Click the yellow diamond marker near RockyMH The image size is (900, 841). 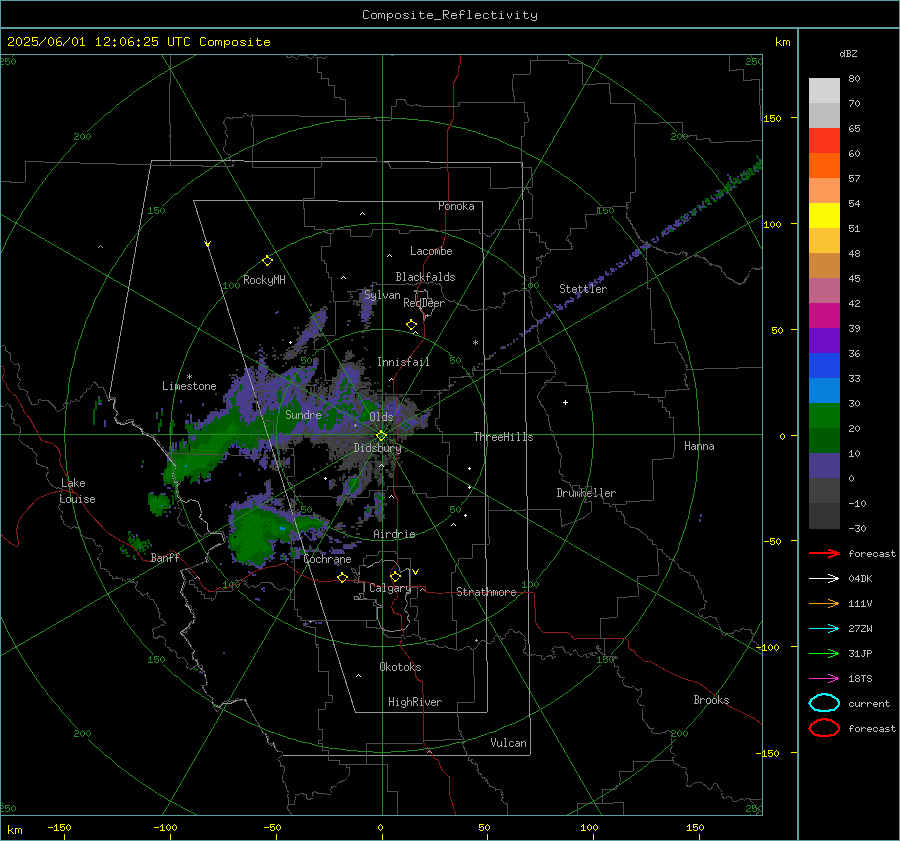tap(267, 261)
